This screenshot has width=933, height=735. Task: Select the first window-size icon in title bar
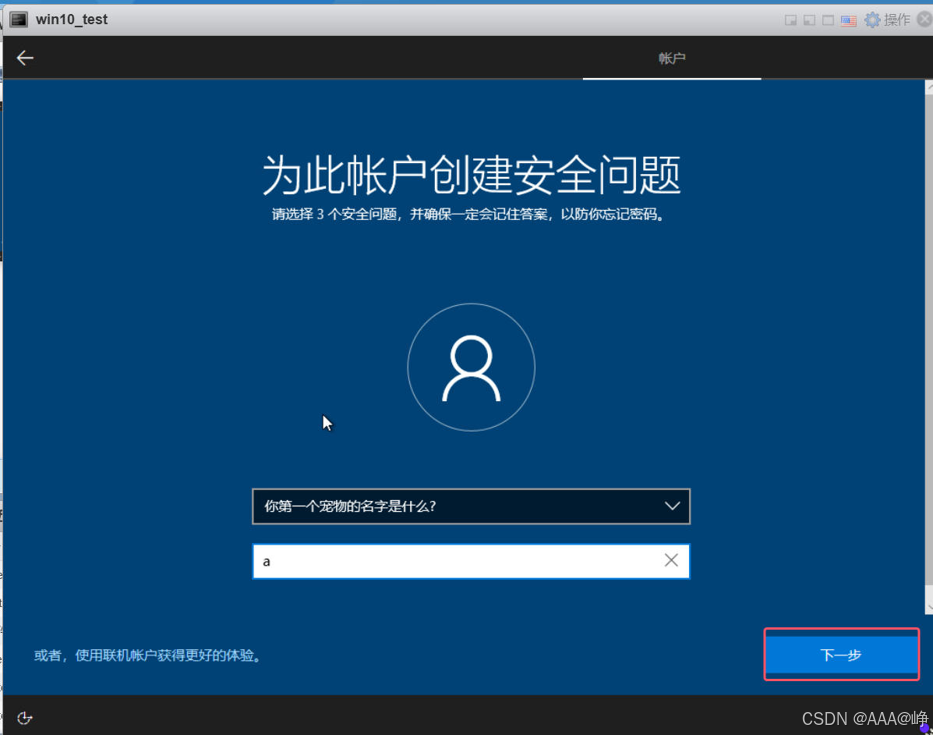[791, 21]
